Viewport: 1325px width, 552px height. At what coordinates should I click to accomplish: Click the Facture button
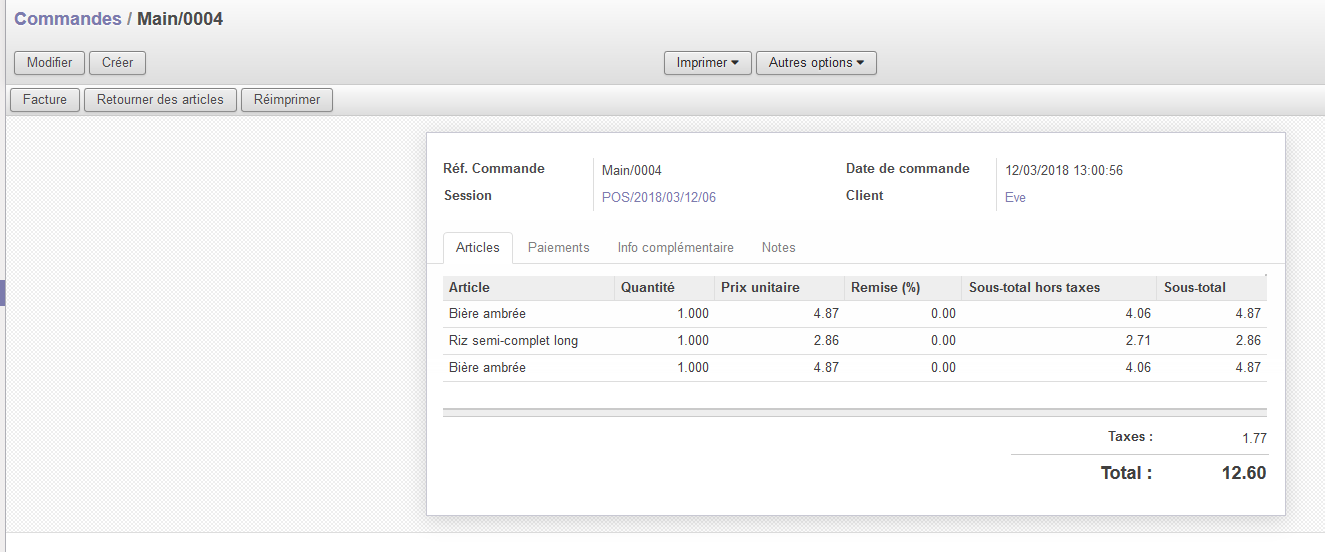(44, 100)
